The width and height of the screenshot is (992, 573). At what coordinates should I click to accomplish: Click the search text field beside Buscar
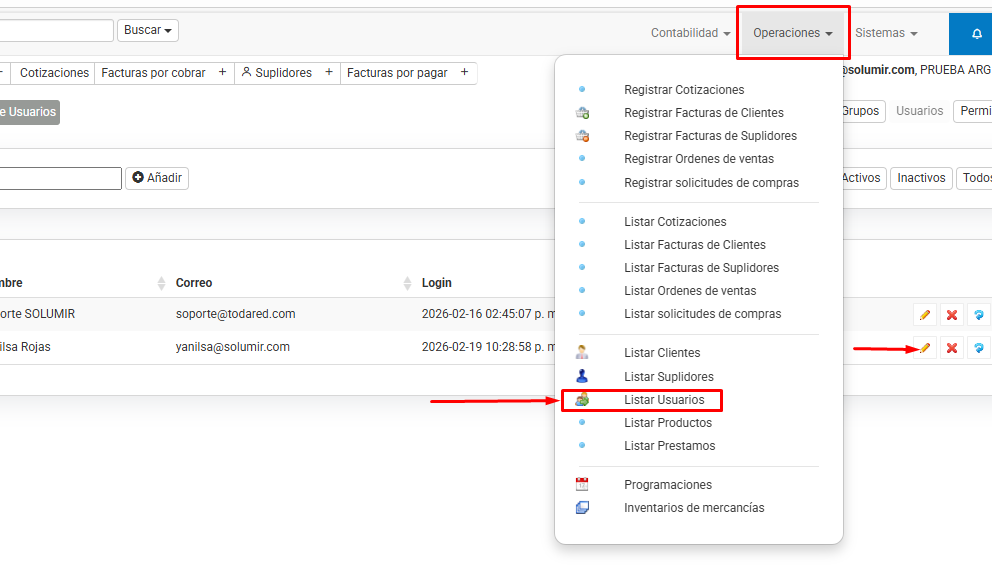55,31
